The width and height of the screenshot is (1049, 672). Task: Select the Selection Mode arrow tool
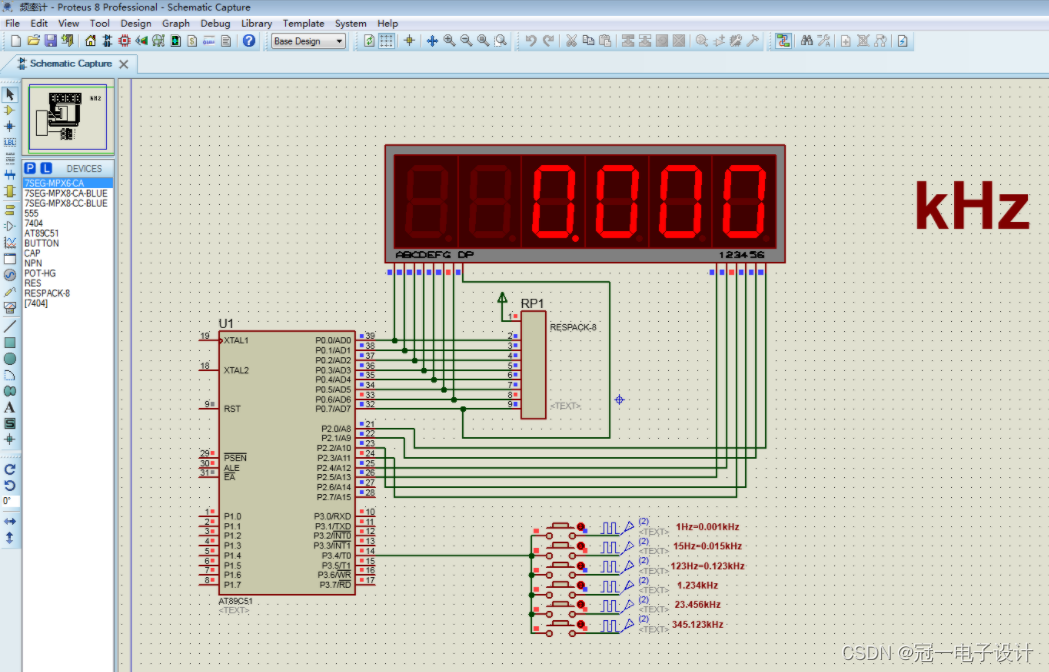(10, 94)
